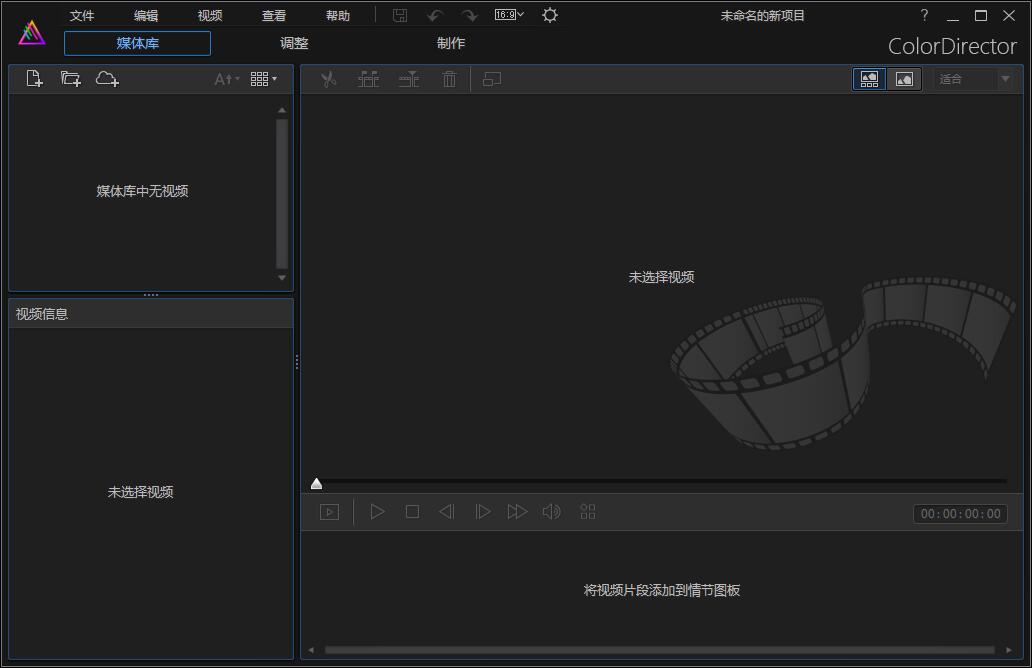
Task: Stop the video playback
Action: point(413,512)
